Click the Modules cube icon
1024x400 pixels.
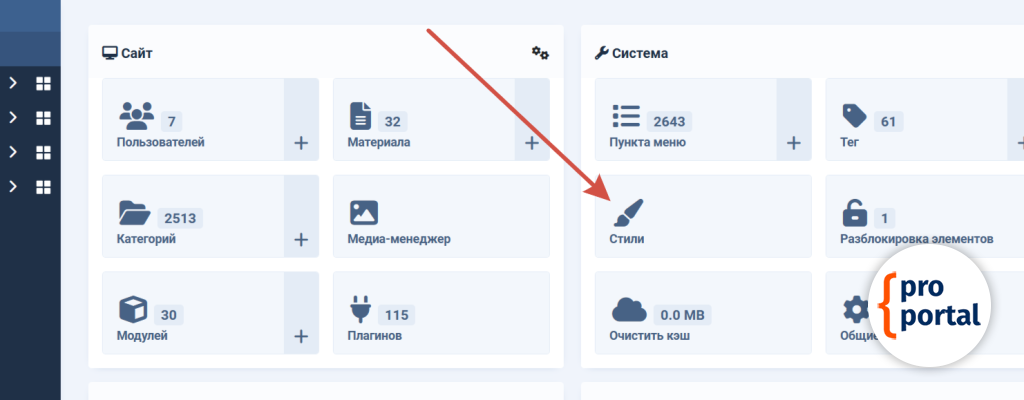[133, 309]
